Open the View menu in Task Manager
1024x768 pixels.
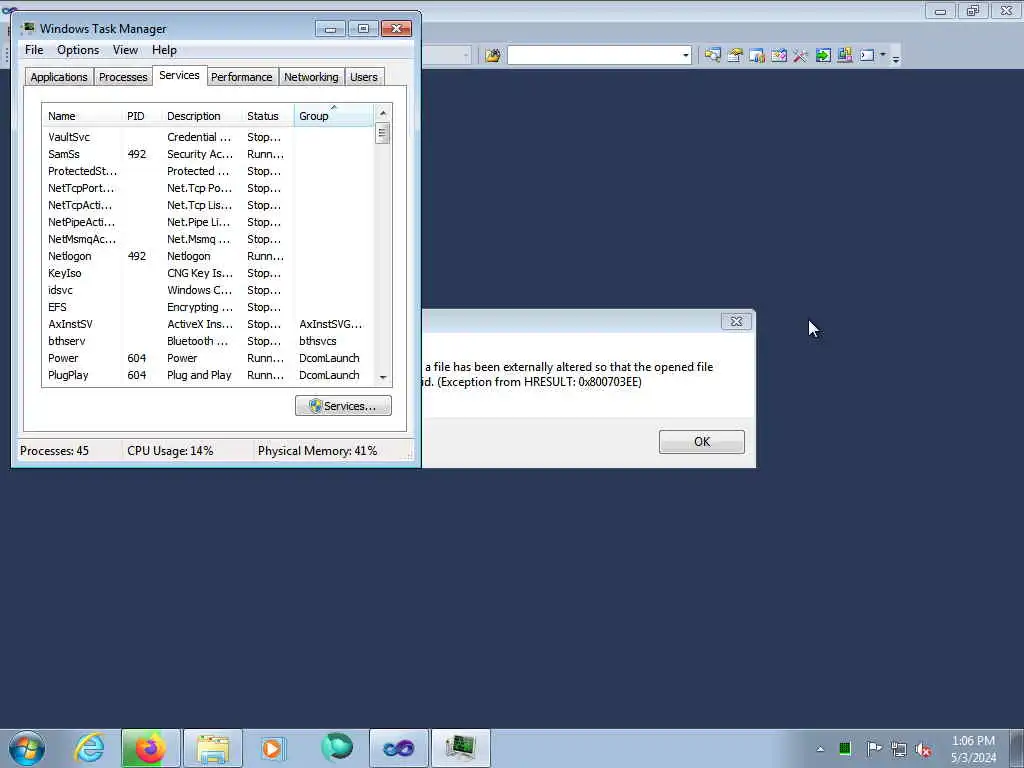click(x=125, y=50)
